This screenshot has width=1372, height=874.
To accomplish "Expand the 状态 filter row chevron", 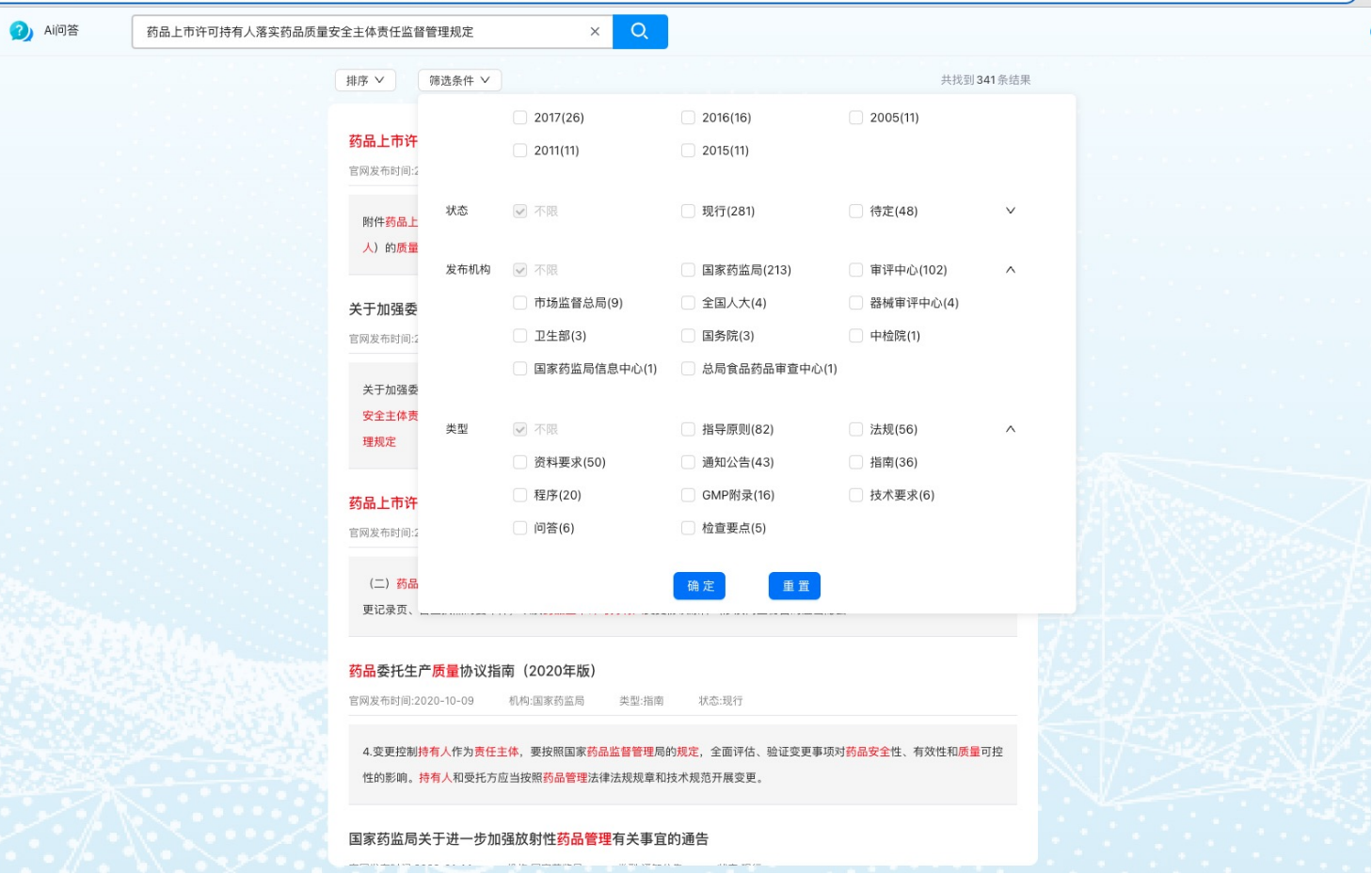I will 1011,211.
